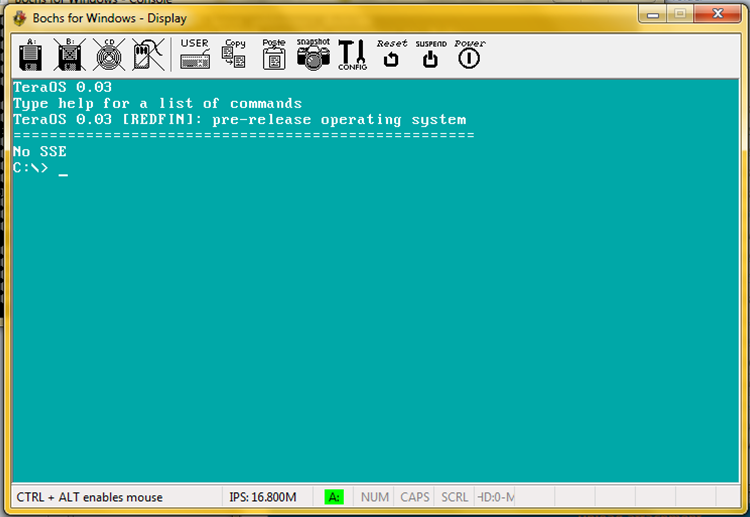Click the first 'TeraOS 0.03' header line

[63, 87]
